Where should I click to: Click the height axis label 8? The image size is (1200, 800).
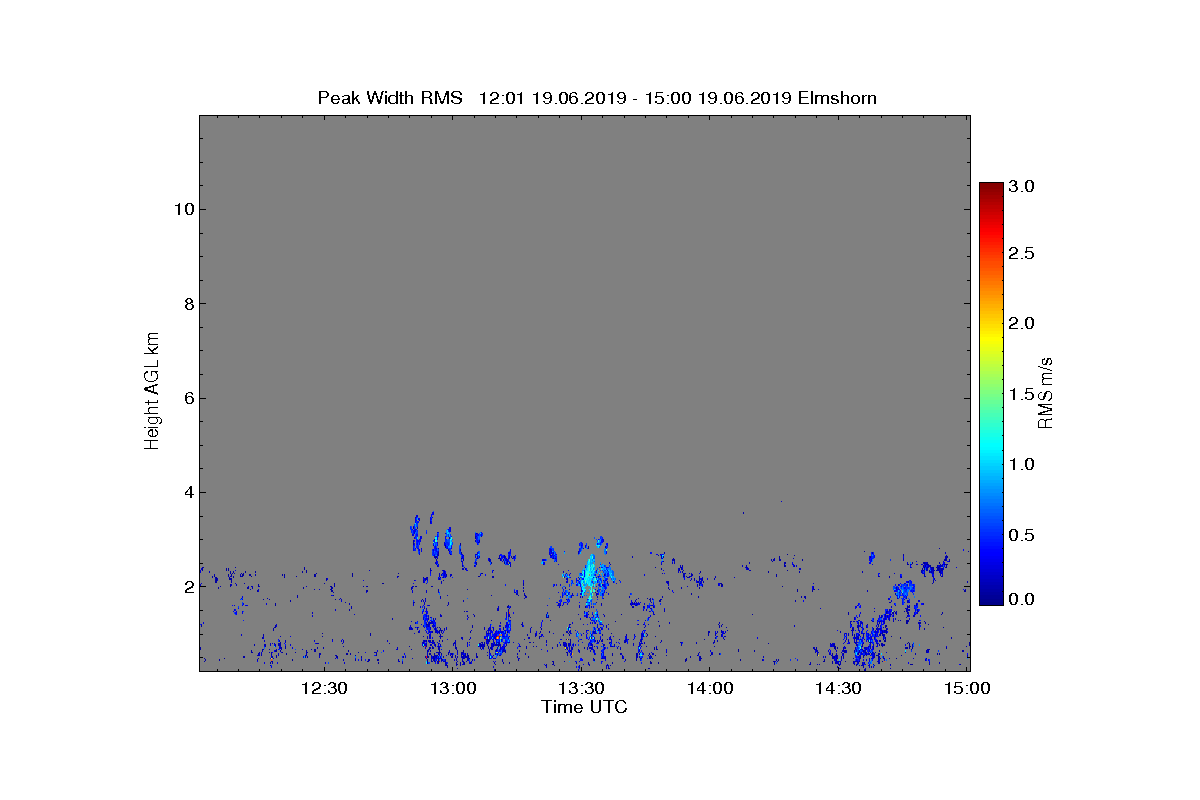click(187, 304)
